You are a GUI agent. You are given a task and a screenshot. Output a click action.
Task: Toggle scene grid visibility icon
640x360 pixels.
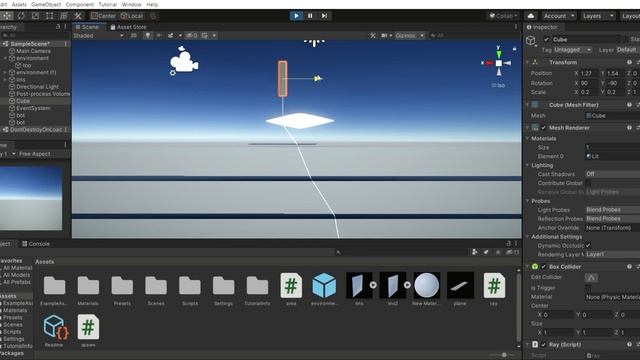click(x=204, y=36)
